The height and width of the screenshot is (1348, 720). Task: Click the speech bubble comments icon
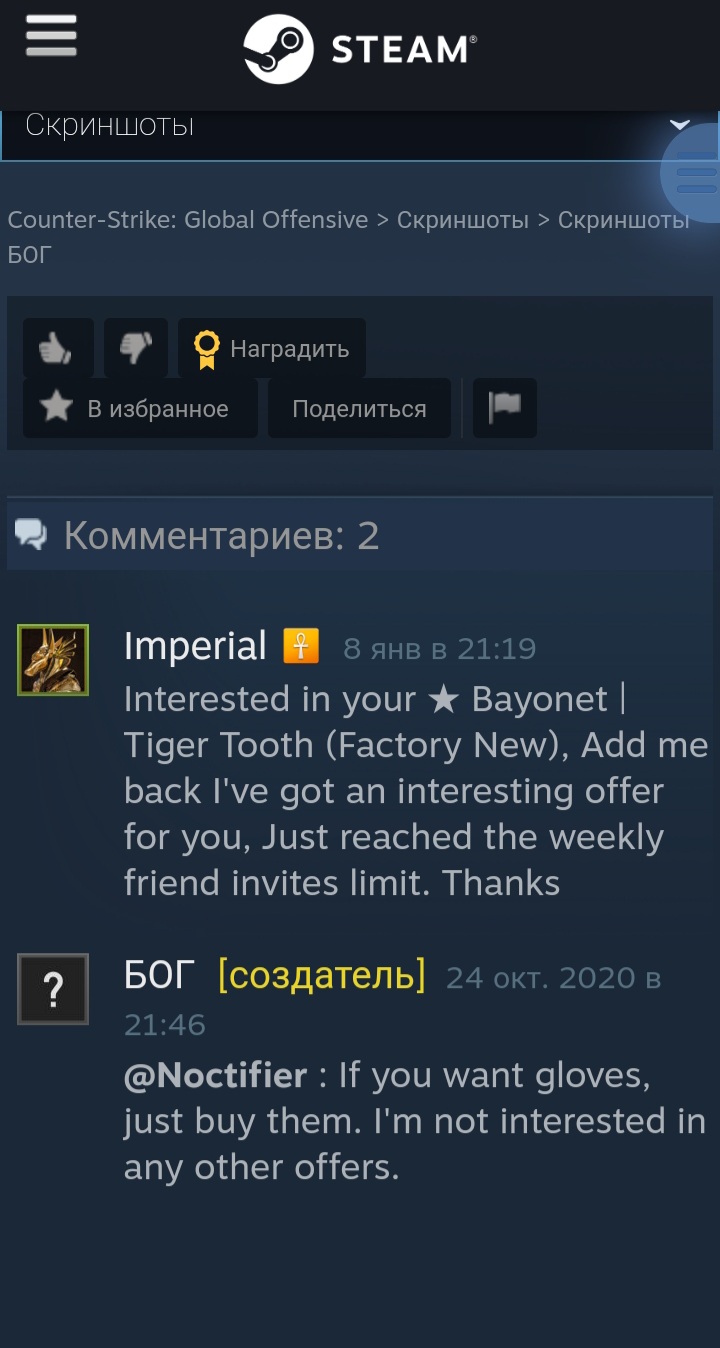(x=31, y=536)
